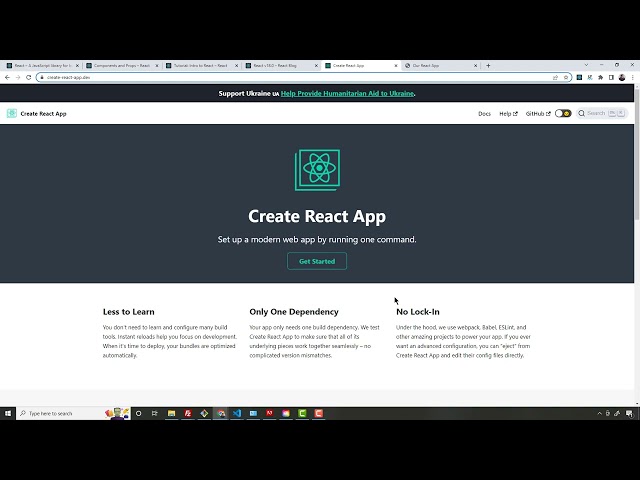The image size is (640, 480).
Task: Open the Help navbar link
Action: 508,113
